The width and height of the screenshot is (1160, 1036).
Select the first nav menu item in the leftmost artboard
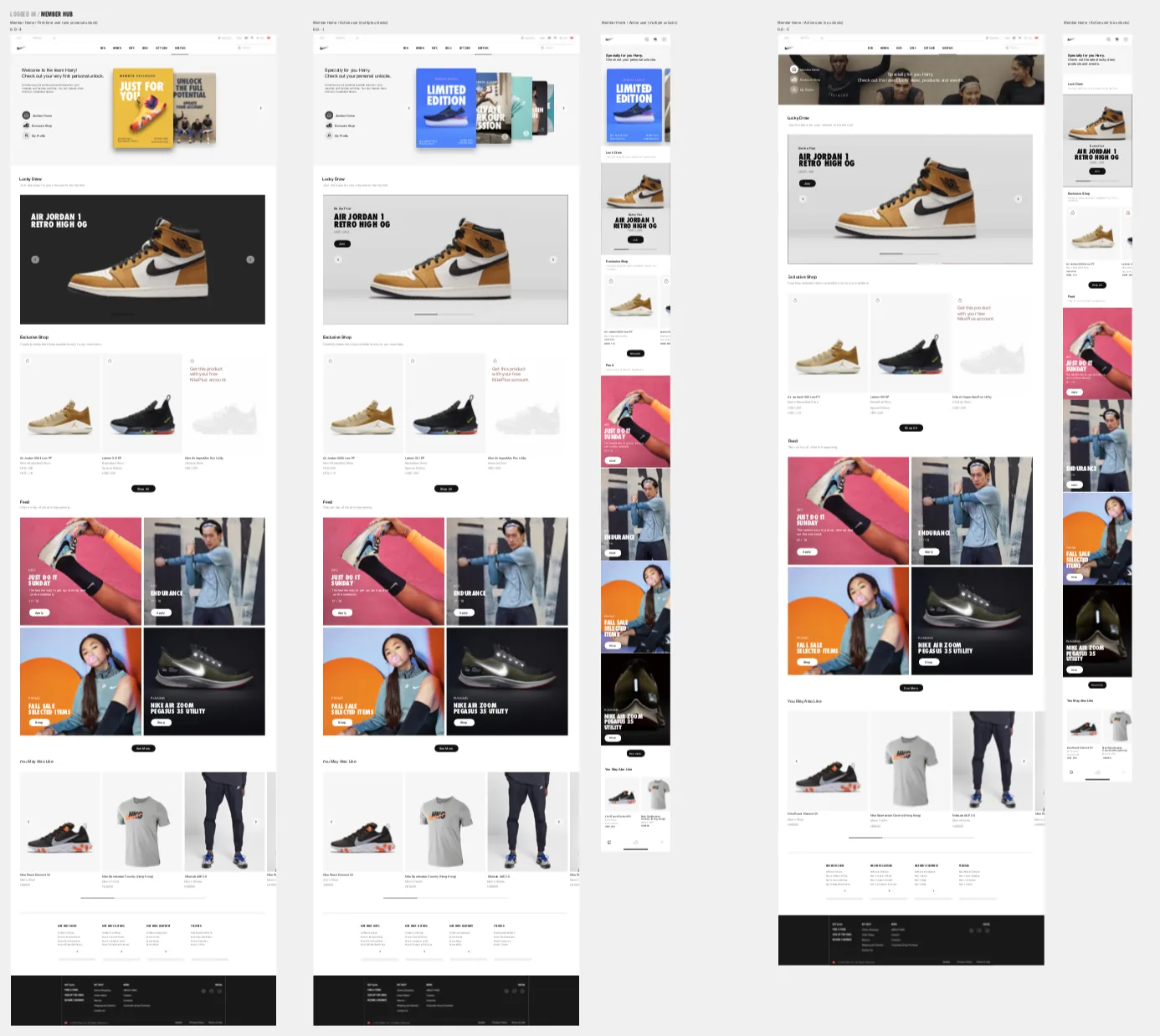[103, 48]
